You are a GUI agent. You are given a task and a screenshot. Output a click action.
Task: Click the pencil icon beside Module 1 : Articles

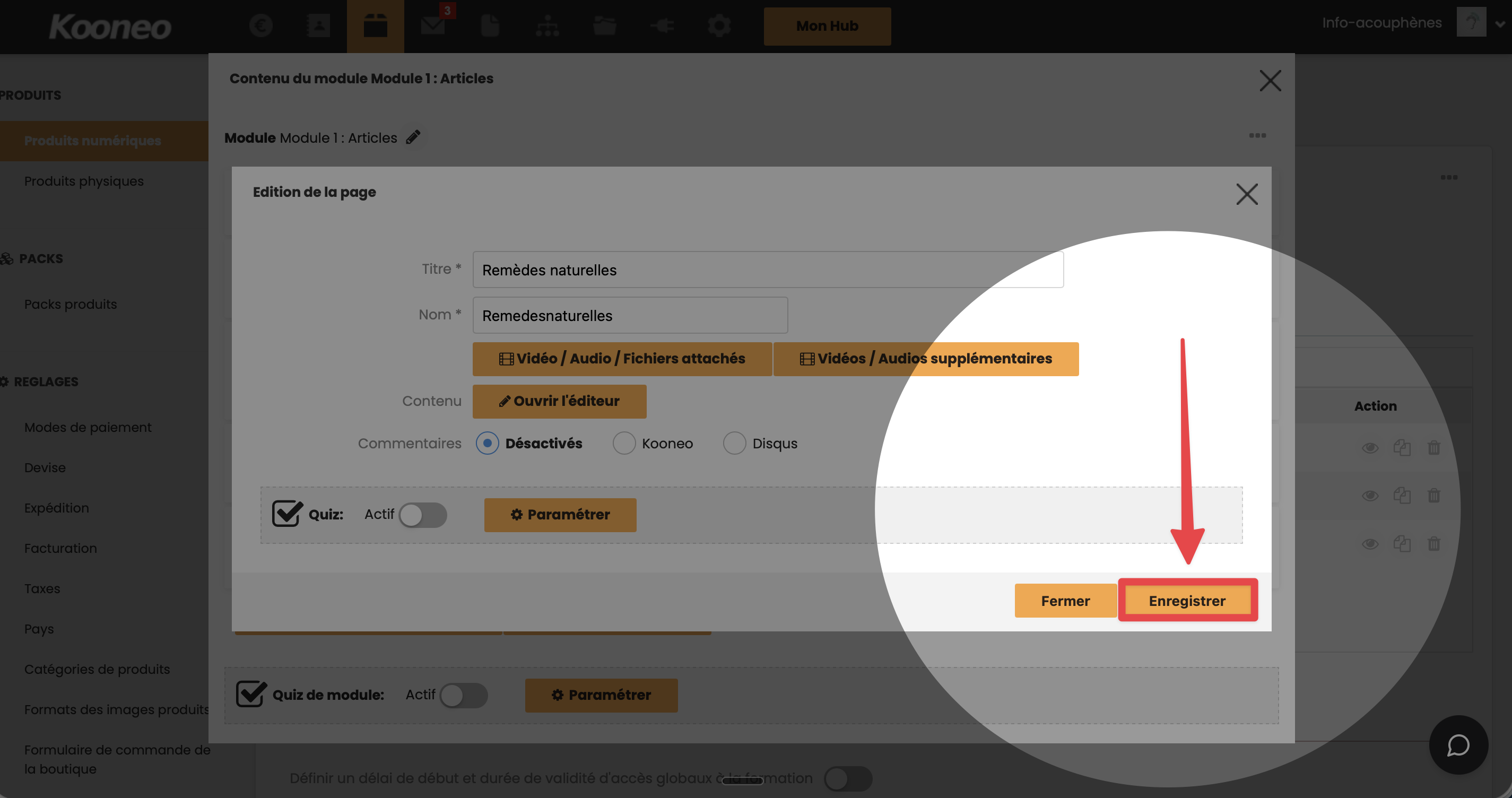[413, 137]
